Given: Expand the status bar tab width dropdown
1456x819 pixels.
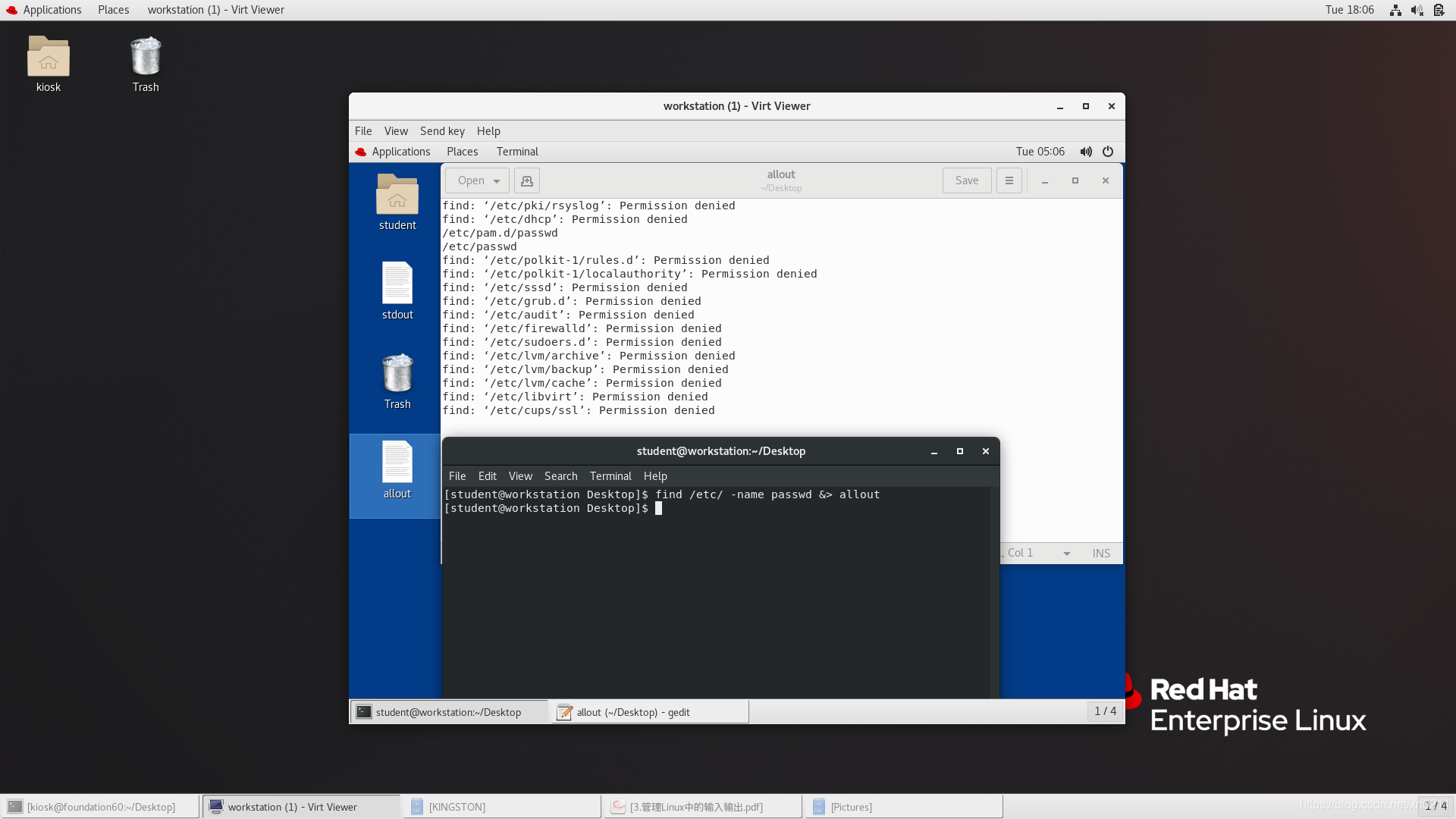Looking at the screenshot, I should click(x=1066, y=554).
